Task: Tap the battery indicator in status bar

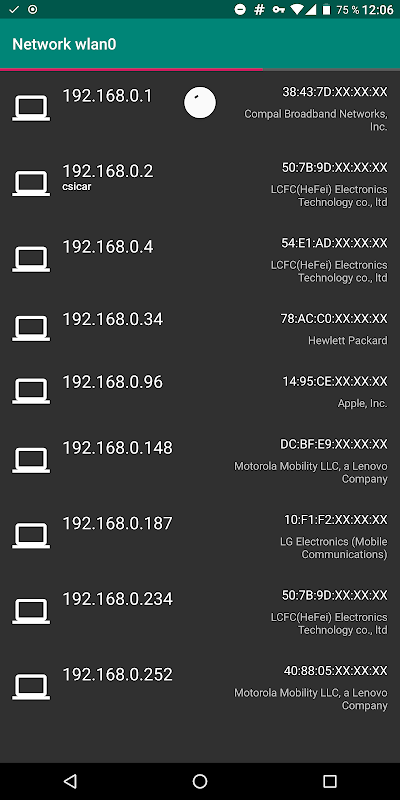Action: tap(326, 9)
